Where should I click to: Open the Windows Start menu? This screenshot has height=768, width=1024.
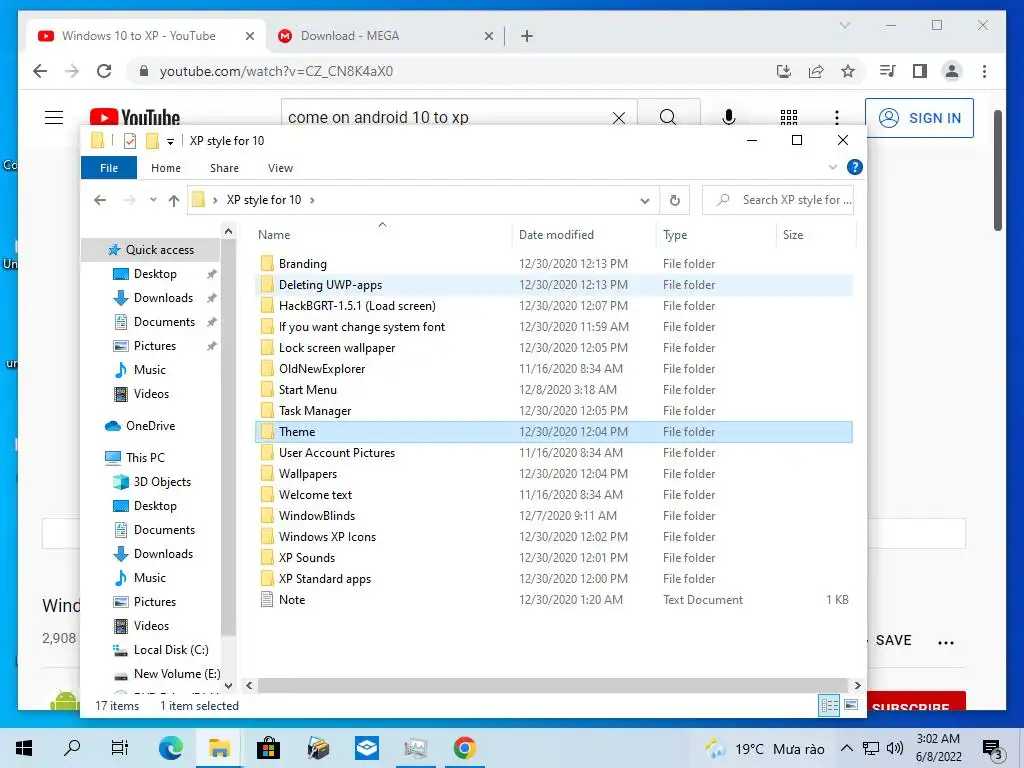(x=24, y=748)
